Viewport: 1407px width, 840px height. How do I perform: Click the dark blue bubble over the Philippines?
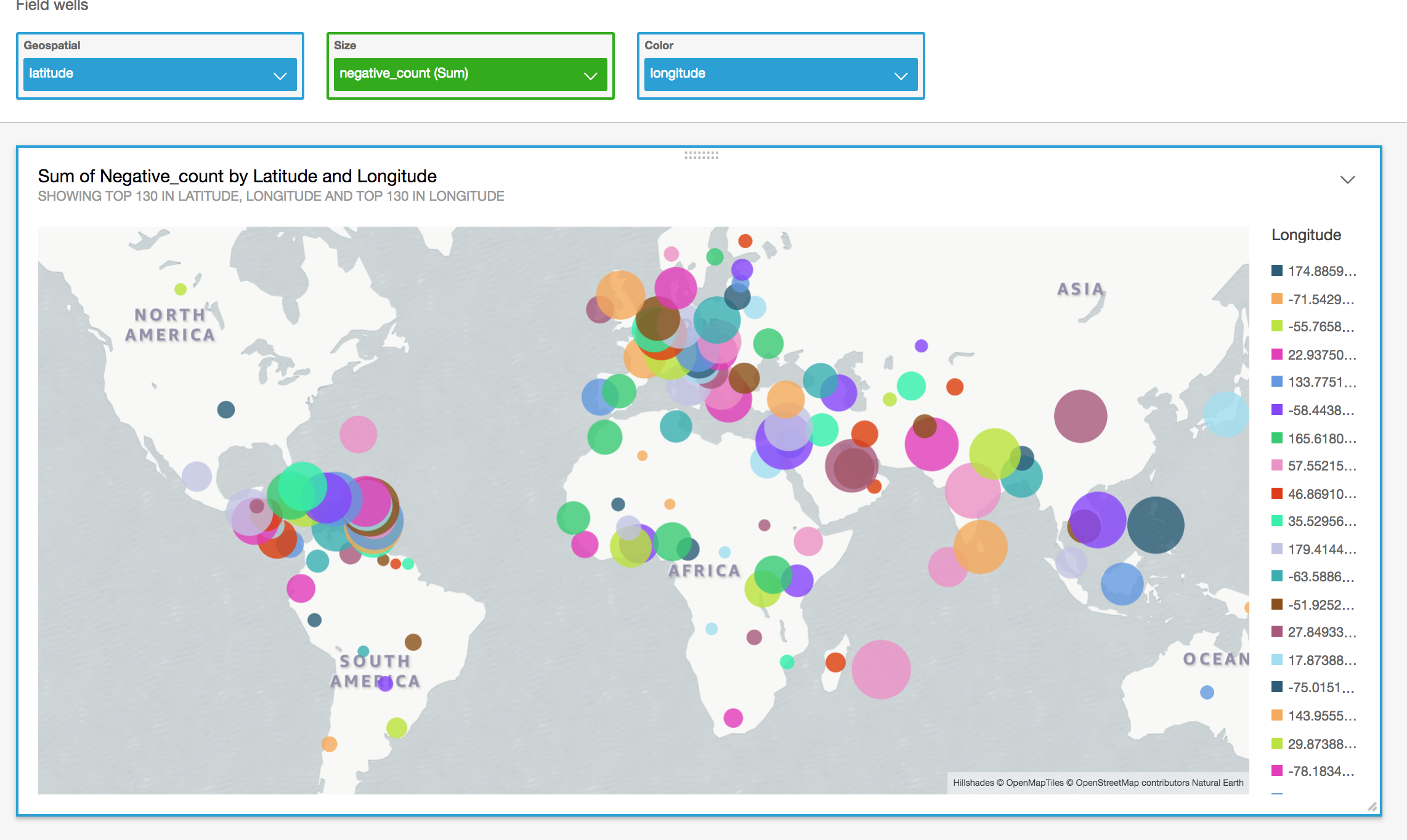tap(1156, 525)
